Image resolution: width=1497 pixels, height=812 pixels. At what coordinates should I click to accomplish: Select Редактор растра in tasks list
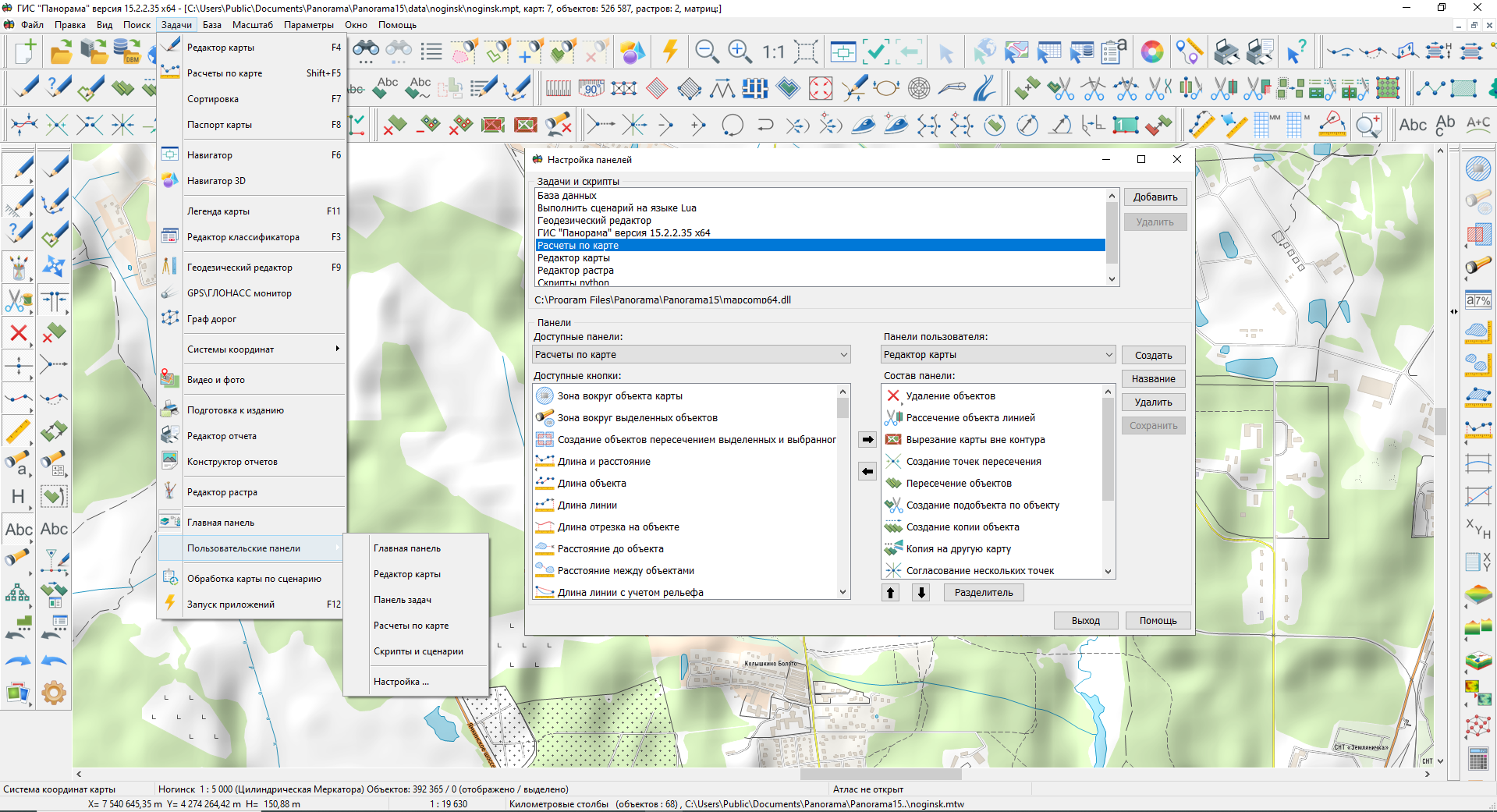tap(576, 271)
